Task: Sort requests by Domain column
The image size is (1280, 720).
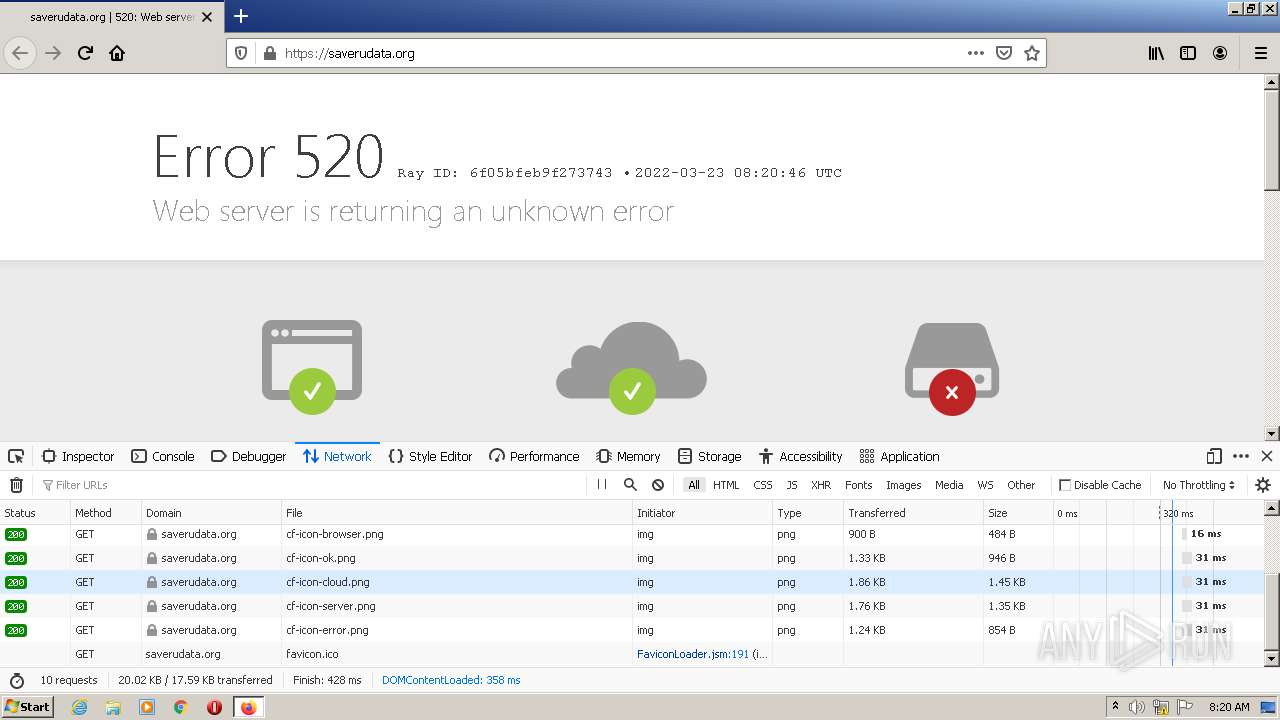Action: point(211,513)
